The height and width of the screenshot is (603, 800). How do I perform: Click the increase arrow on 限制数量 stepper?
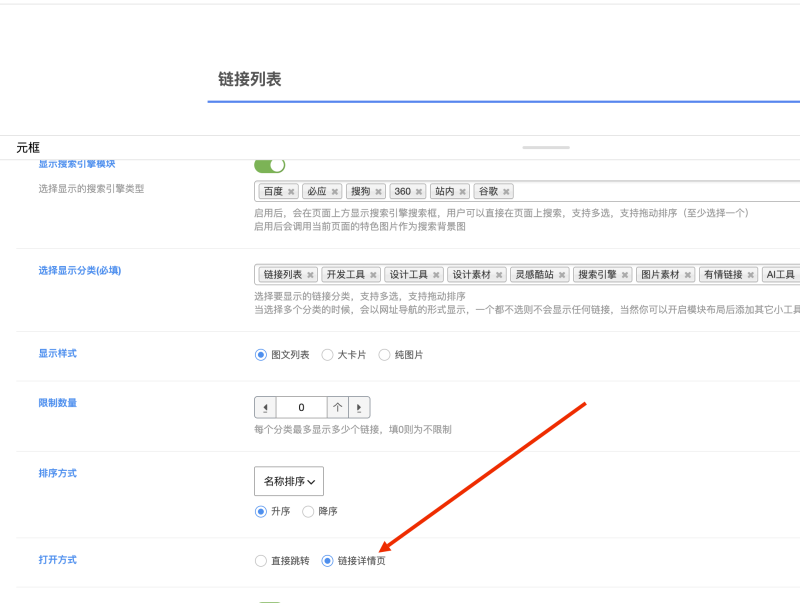(x=359, y=408)
